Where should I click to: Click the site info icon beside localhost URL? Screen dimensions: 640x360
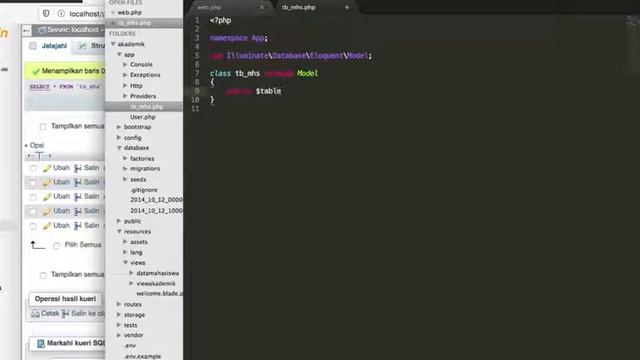(x=61, y=13)
